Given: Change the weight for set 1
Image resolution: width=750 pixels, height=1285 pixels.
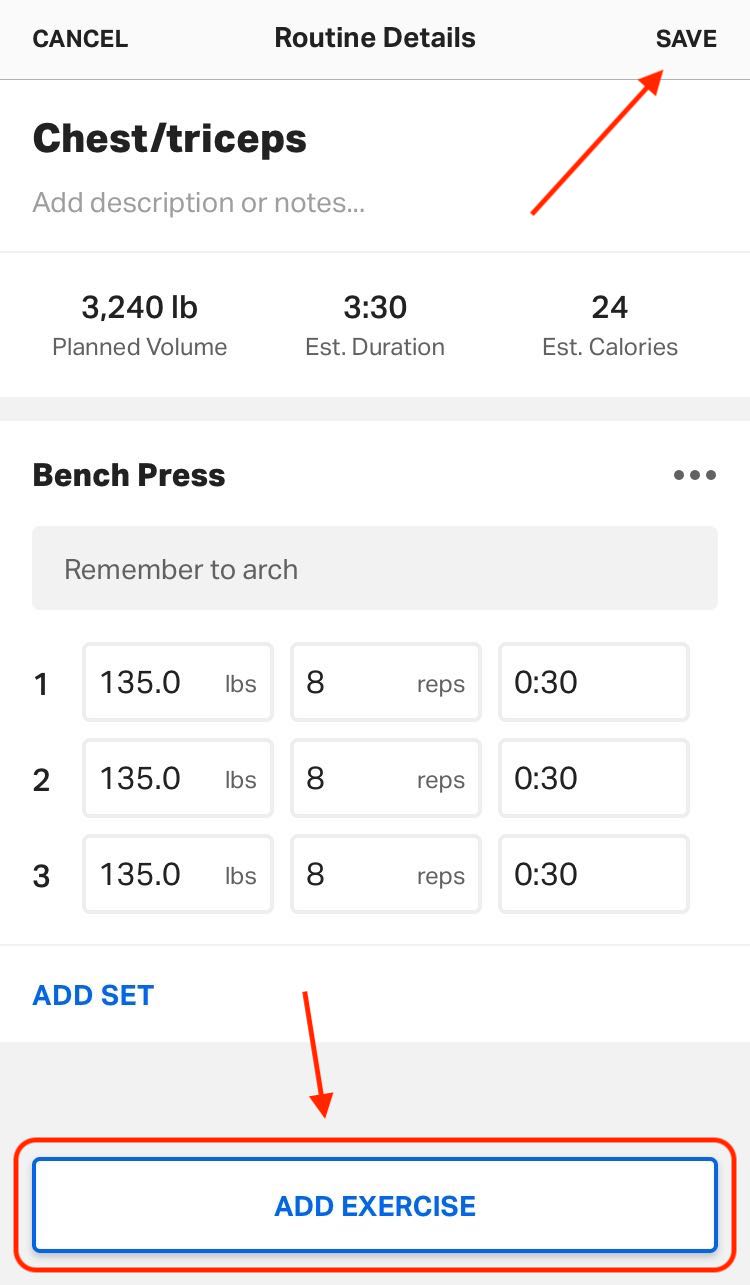Looking at the screenshot, I should pyautogui.click(x=177, y=682).
